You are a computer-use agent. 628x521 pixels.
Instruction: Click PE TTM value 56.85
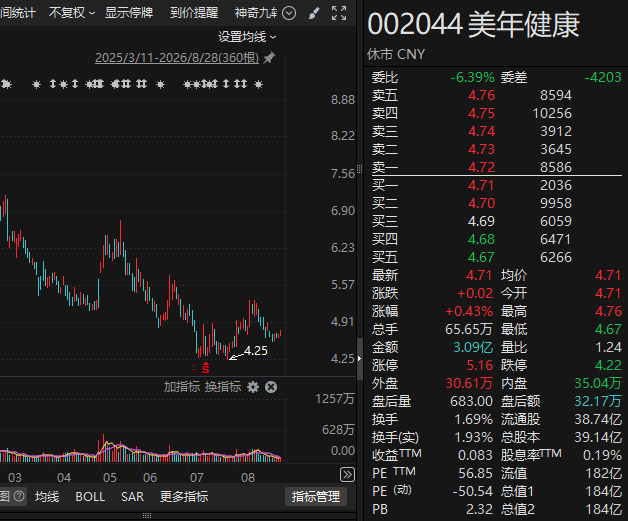click(x=475, y=473)
